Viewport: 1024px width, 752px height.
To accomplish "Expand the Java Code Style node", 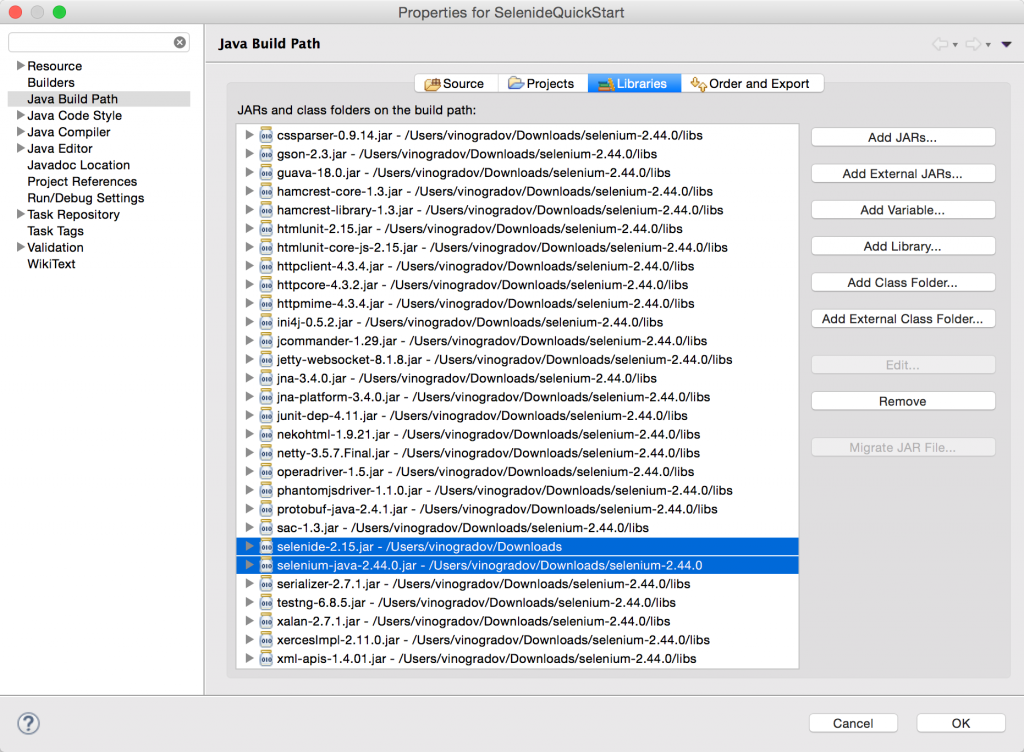I will 20,115.
